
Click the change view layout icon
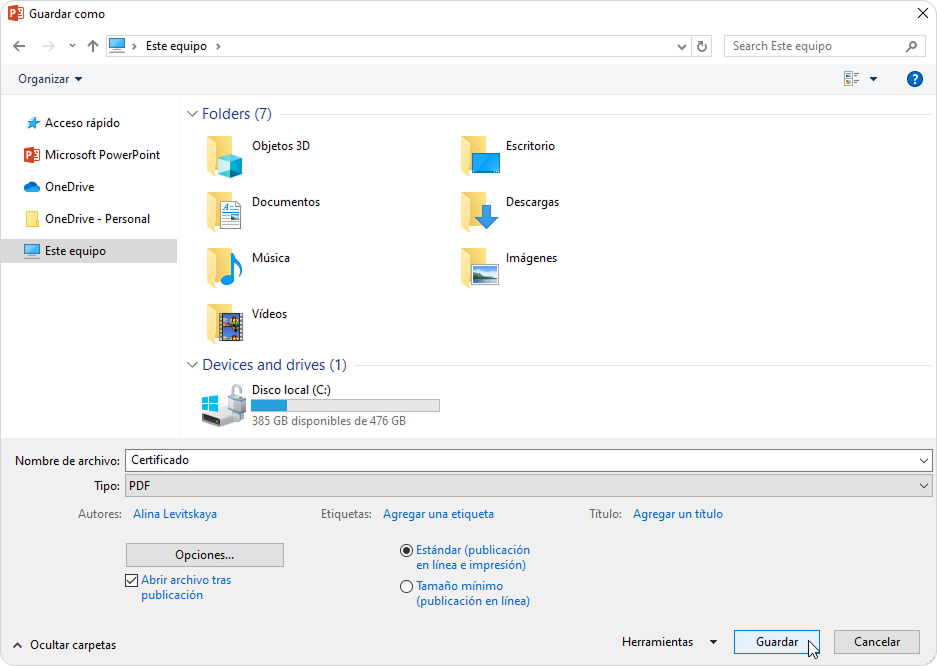pos(852,79)
